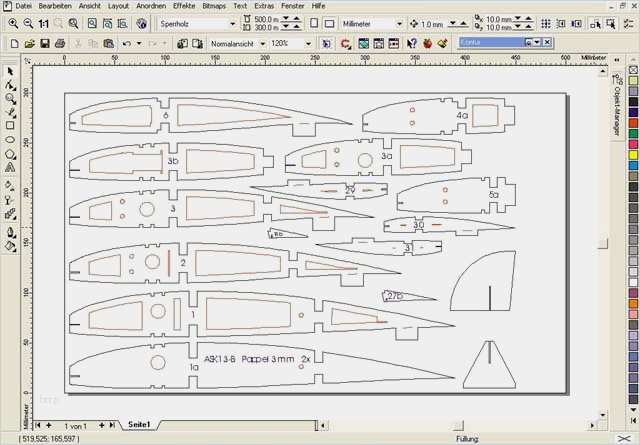Viewport: 640px width, 445px height.
Task: Select the Rectangle tool
Action: click(10, 126)
